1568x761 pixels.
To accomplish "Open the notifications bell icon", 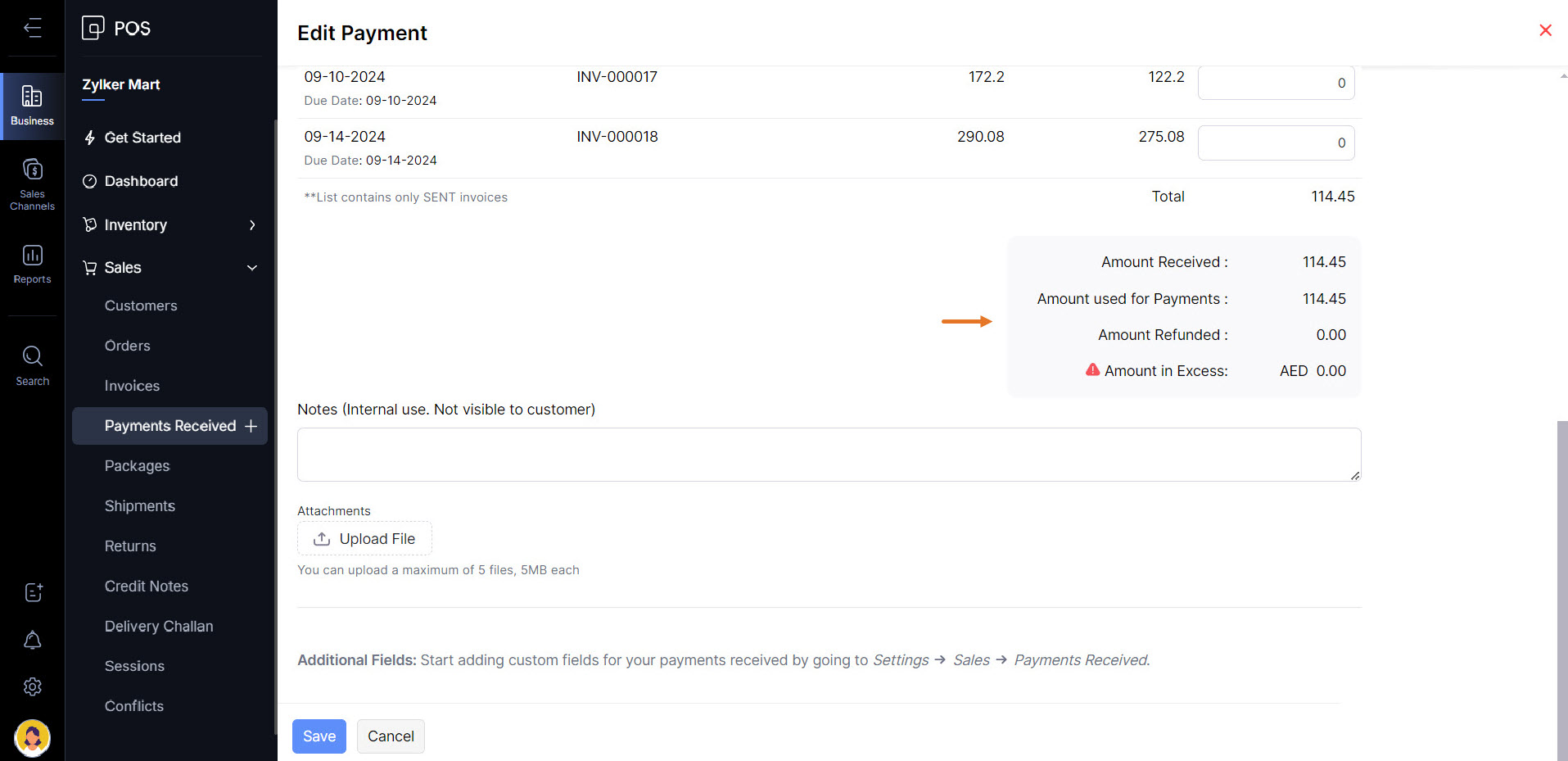I will click(x=33, y=640).
